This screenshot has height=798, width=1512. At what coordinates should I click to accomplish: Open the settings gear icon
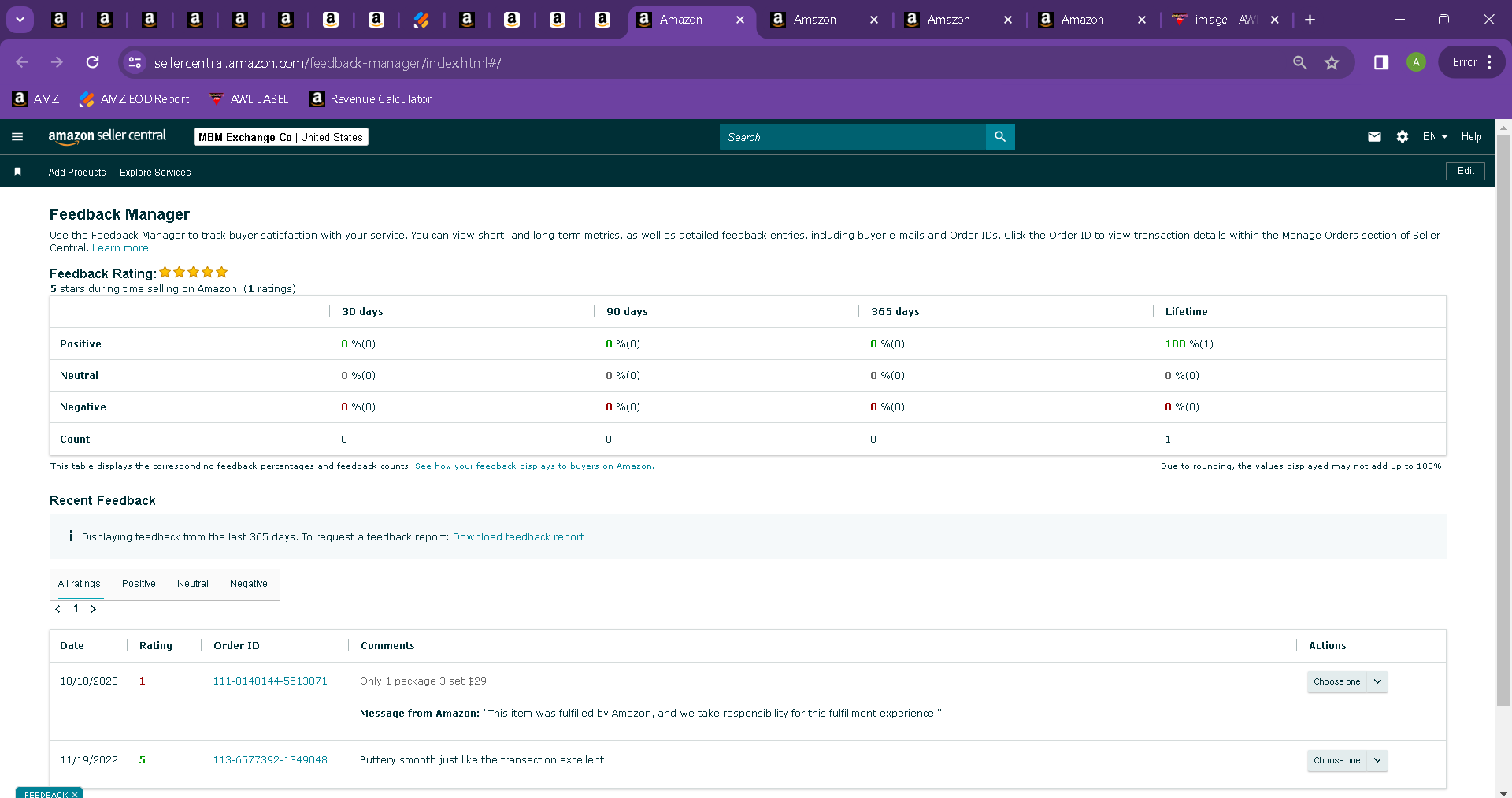(1403, 137)
